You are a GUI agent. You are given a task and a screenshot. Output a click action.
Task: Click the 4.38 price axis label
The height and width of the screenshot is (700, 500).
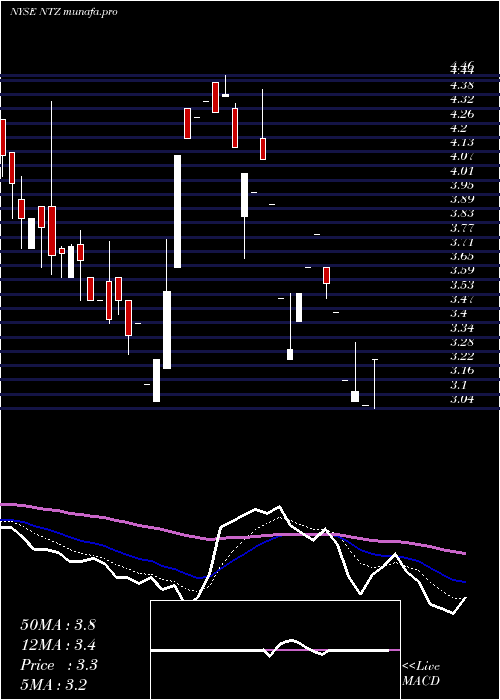click(462, 85)
